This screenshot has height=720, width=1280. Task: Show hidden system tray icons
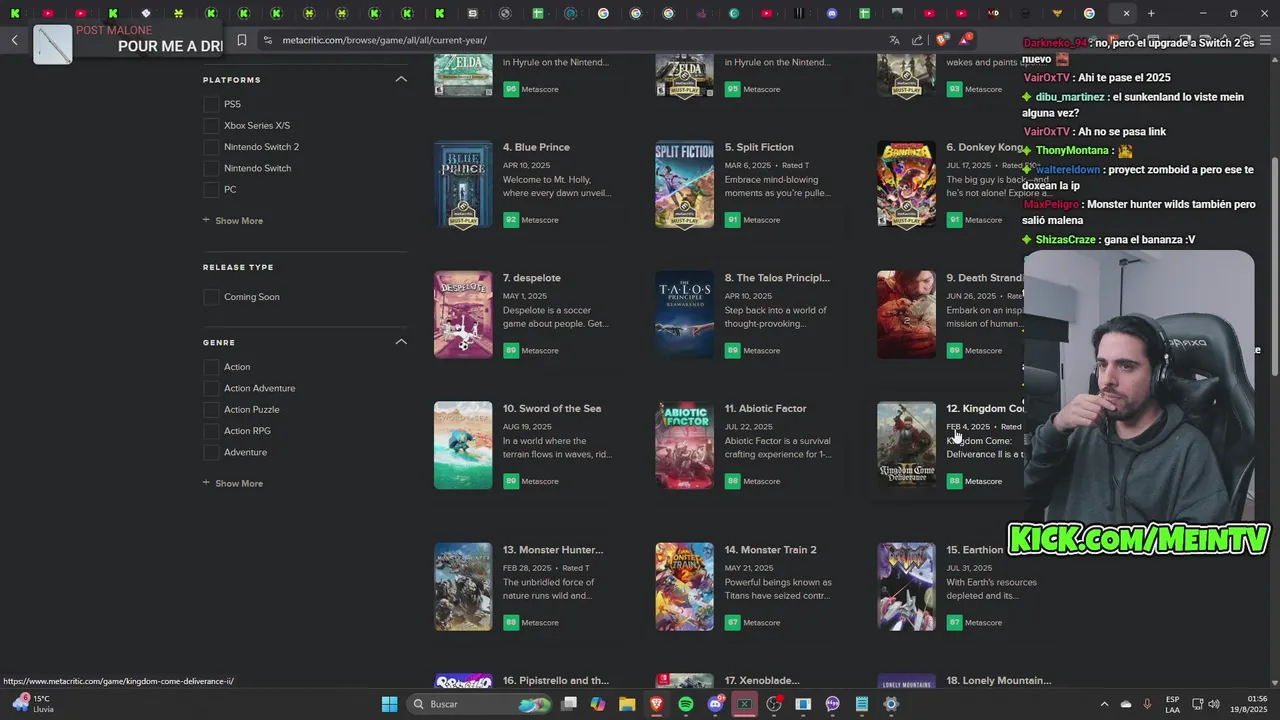(1104, 704)
